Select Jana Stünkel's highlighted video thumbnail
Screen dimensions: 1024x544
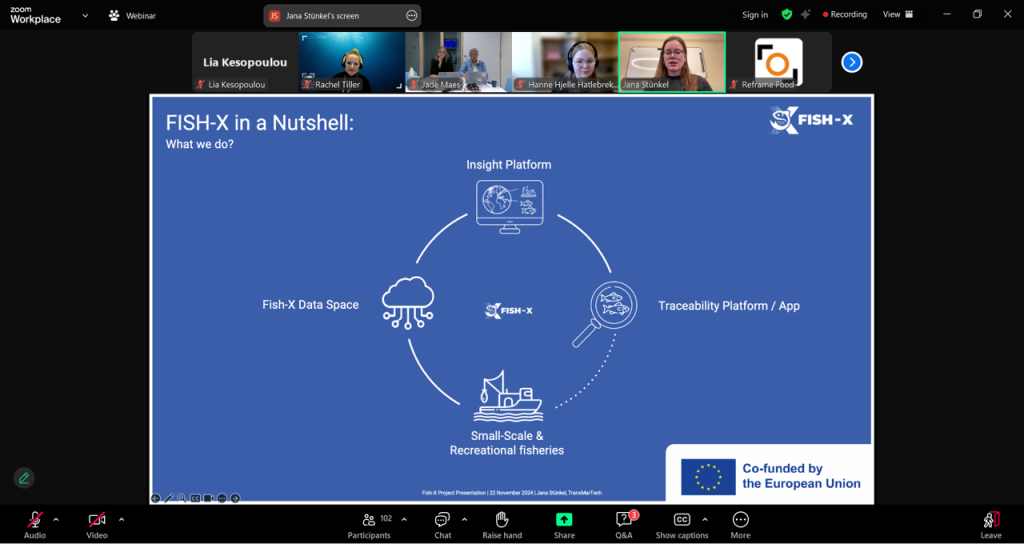coord(671,62)
